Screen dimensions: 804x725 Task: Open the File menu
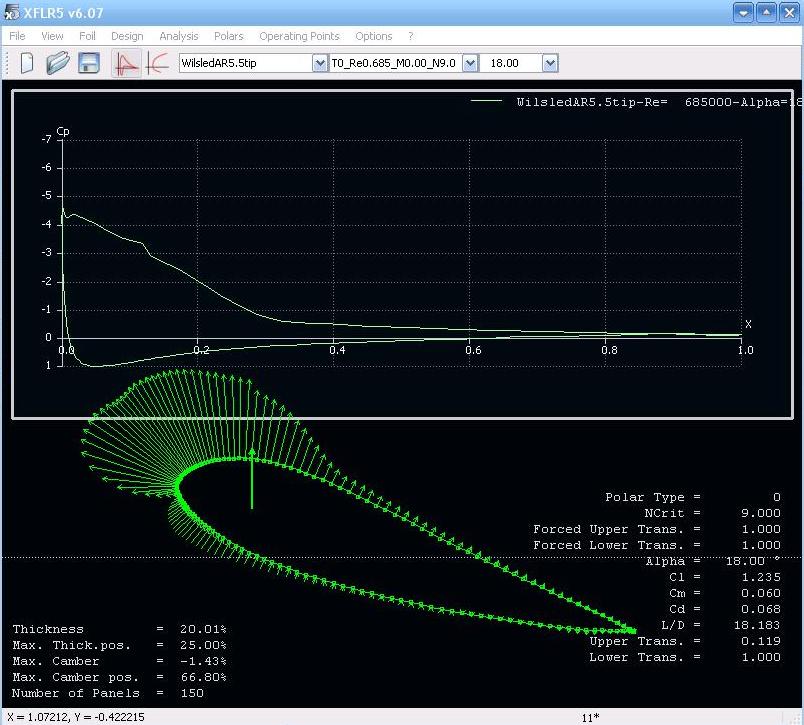[x=17, y=36]
